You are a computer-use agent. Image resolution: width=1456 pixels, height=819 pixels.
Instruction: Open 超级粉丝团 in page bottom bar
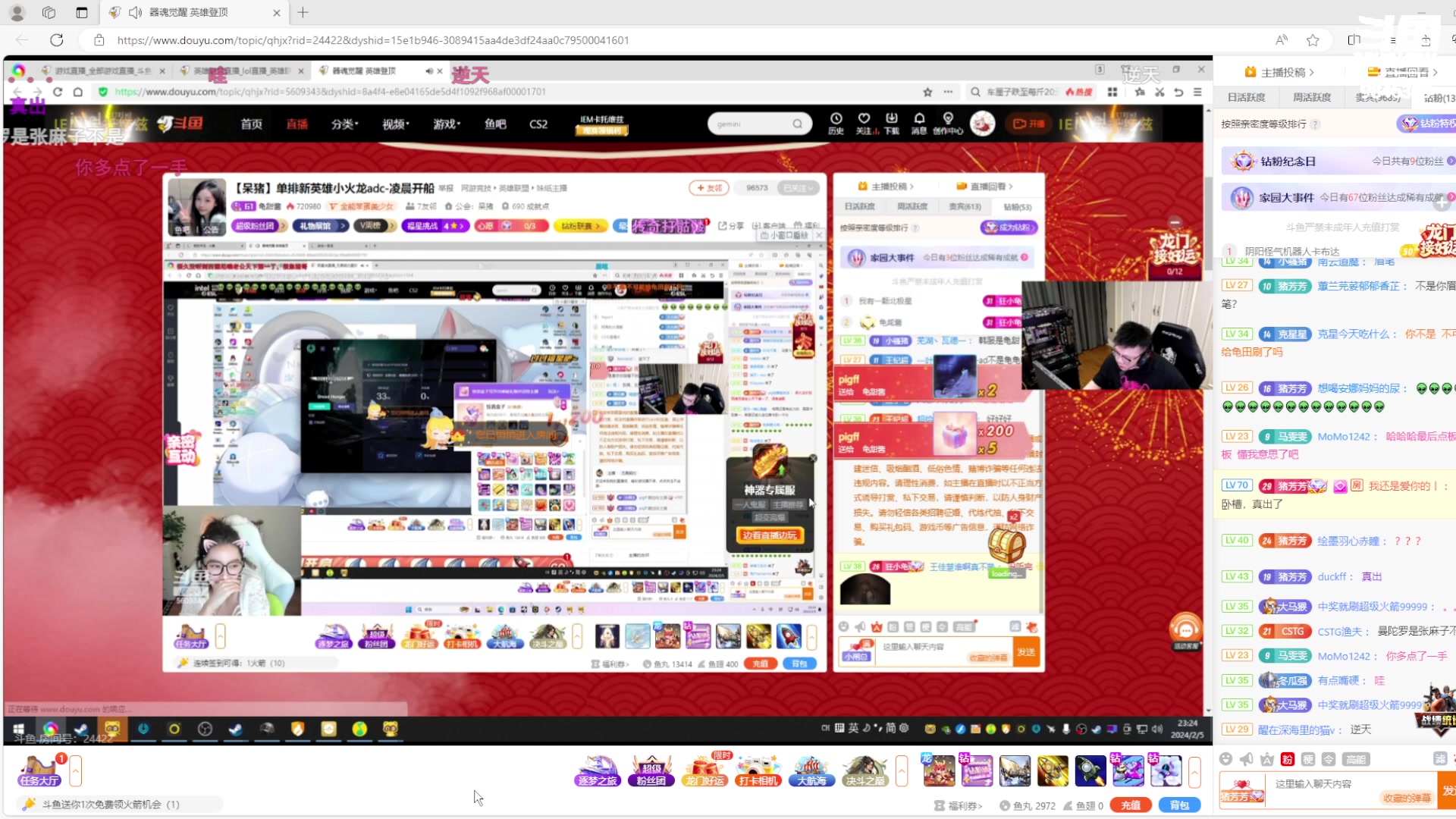(x=651, y=772)
